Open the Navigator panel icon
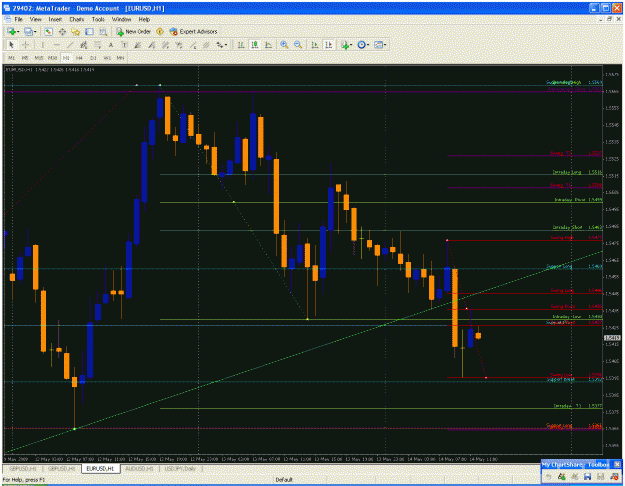The width and height of the screenshot is (625, 486). coord(75,31)
